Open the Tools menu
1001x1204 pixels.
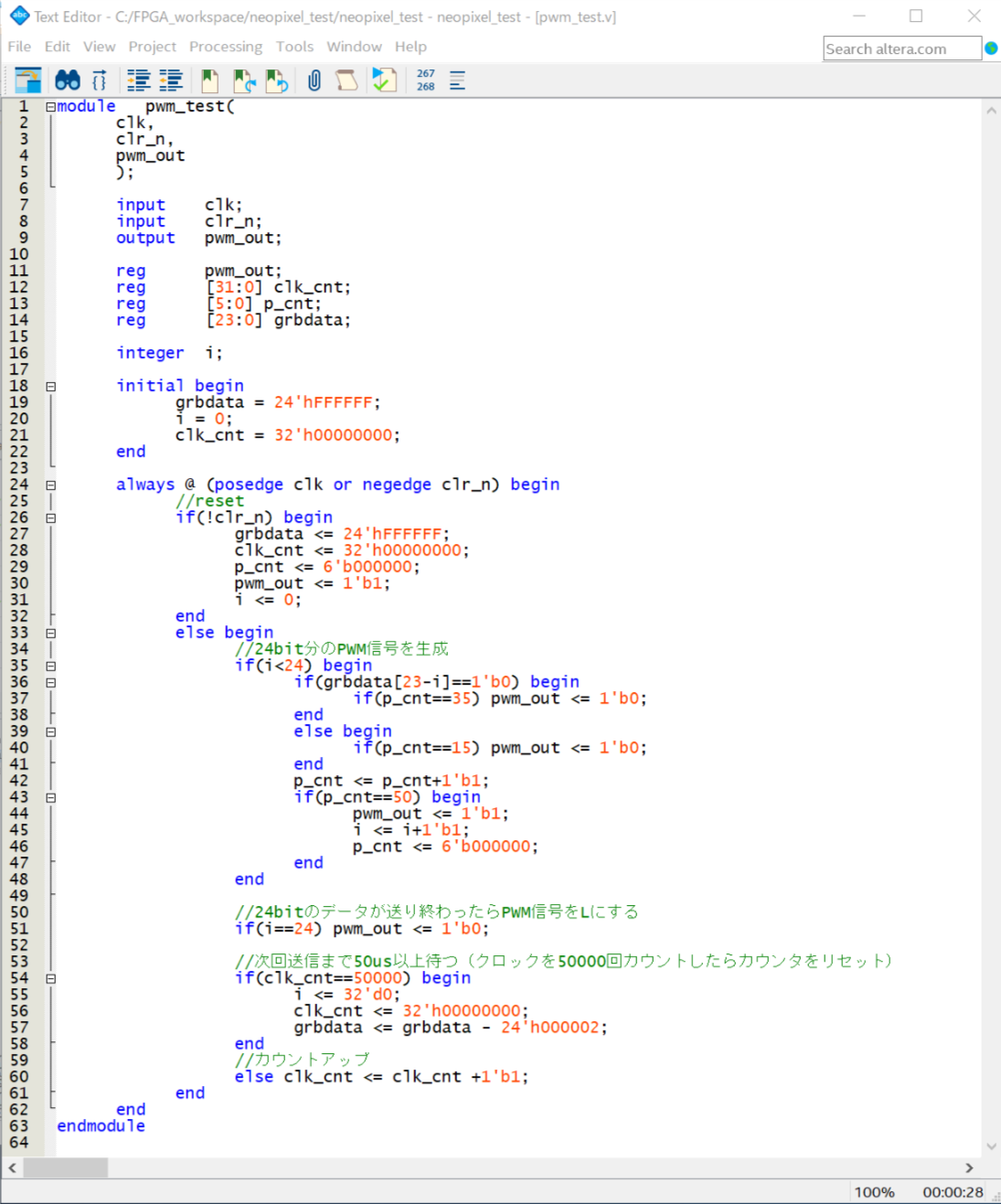[294, 47]
